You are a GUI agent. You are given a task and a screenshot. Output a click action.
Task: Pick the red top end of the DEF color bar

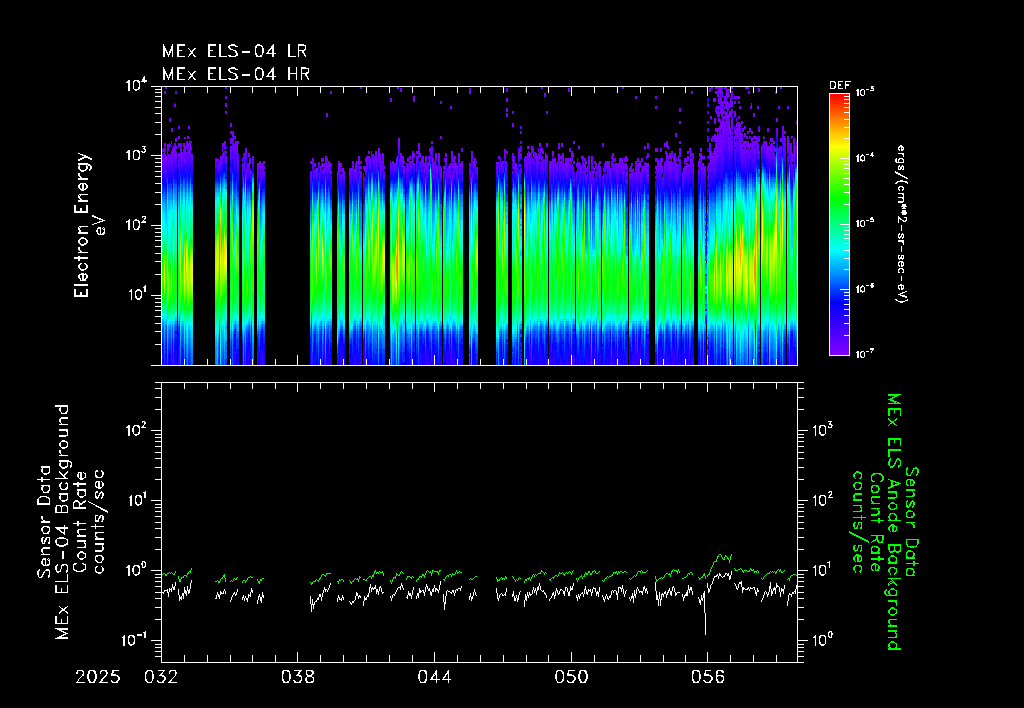(839, 98)
